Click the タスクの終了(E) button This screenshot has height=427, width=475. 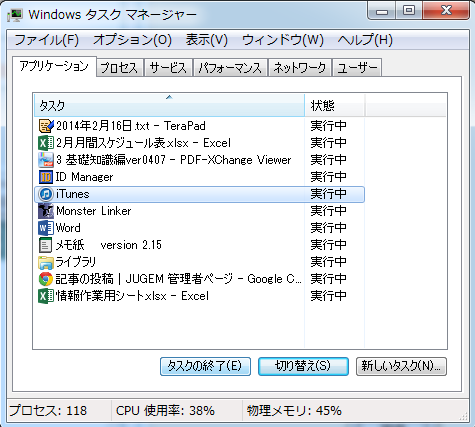click(205, 366)
